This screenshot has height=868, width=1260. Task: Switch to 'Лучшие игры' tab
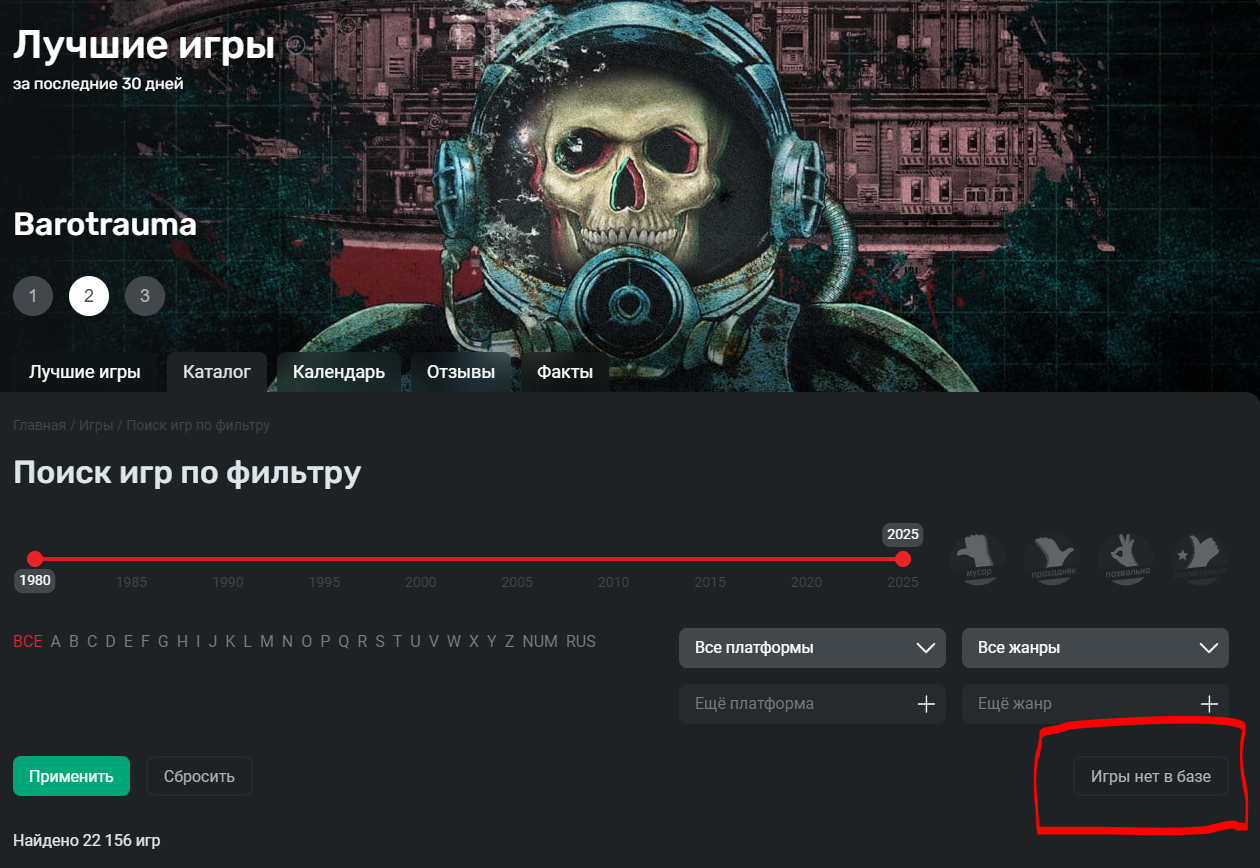pyautogui.click(x=84, y=372)
